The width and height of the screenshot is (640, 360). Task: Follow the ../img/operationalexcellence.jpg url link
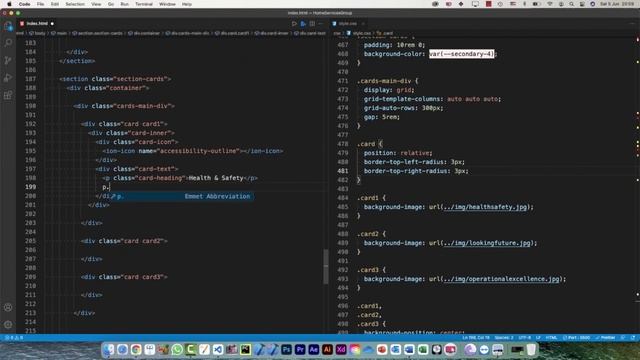(501, 279)
